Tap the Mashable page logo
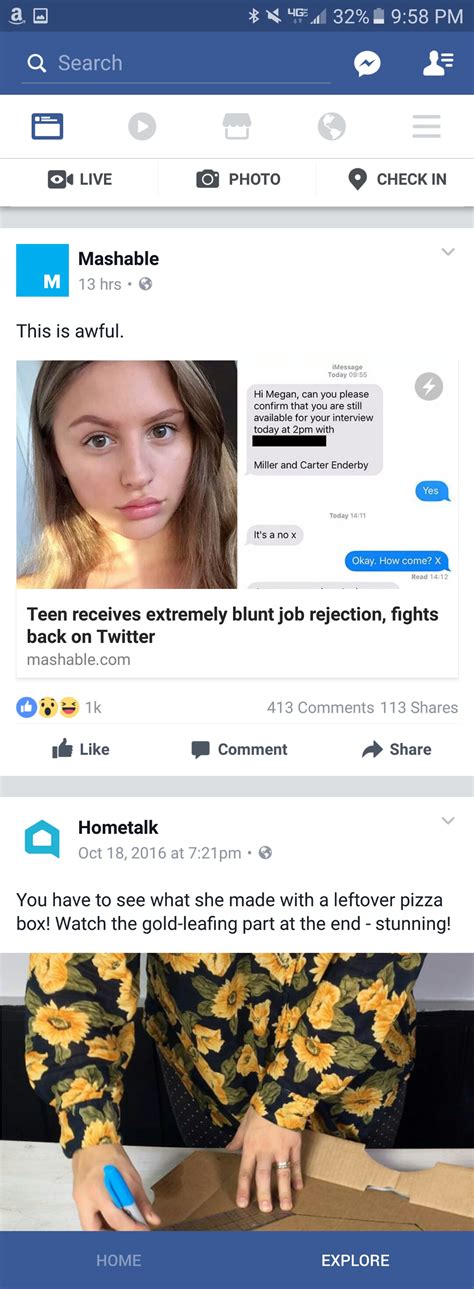The width and height of the screenshot is (474, 1289). tap(42, 270)
